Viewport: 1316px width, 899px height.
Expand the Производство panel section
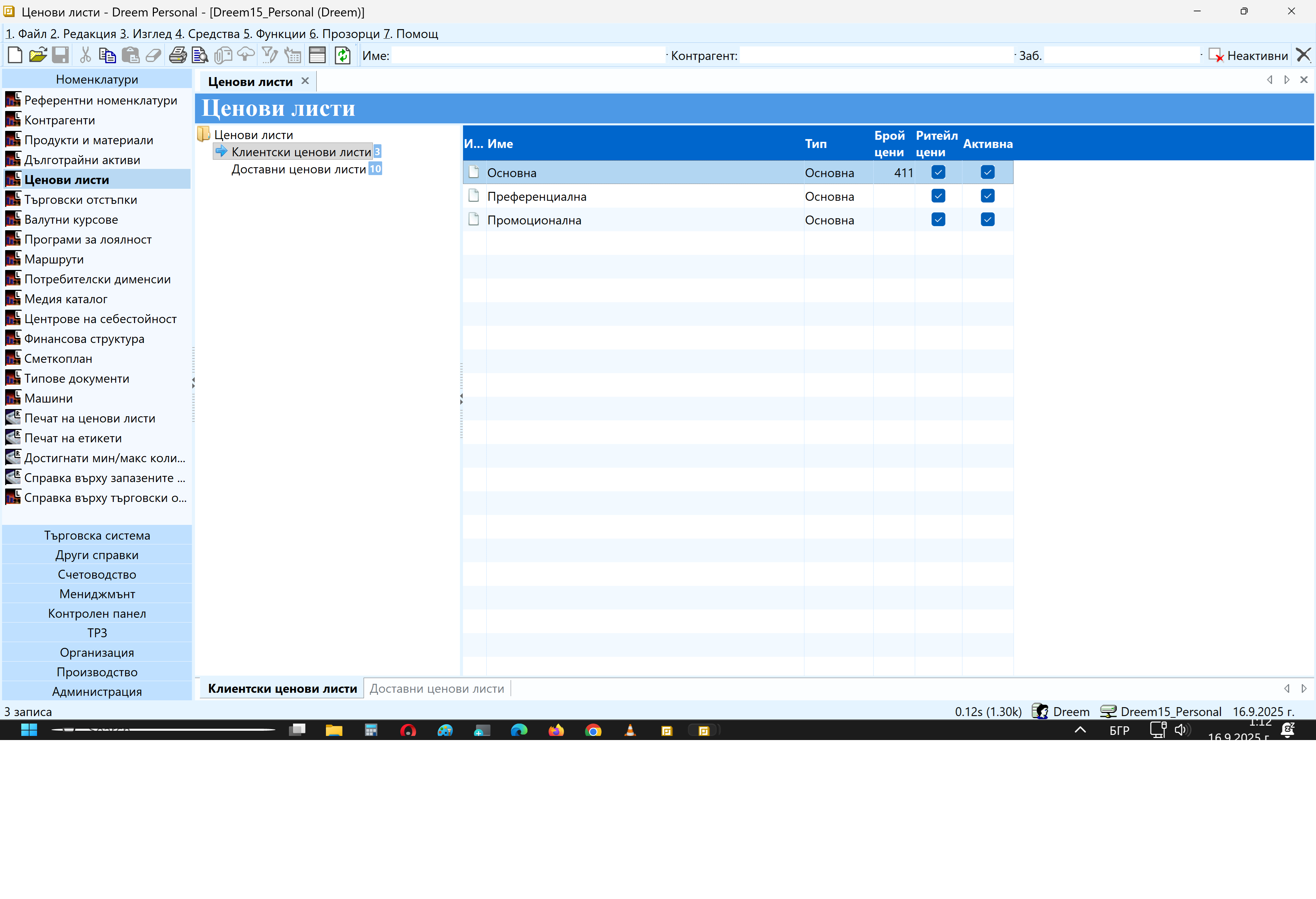[x=97, y=672]
